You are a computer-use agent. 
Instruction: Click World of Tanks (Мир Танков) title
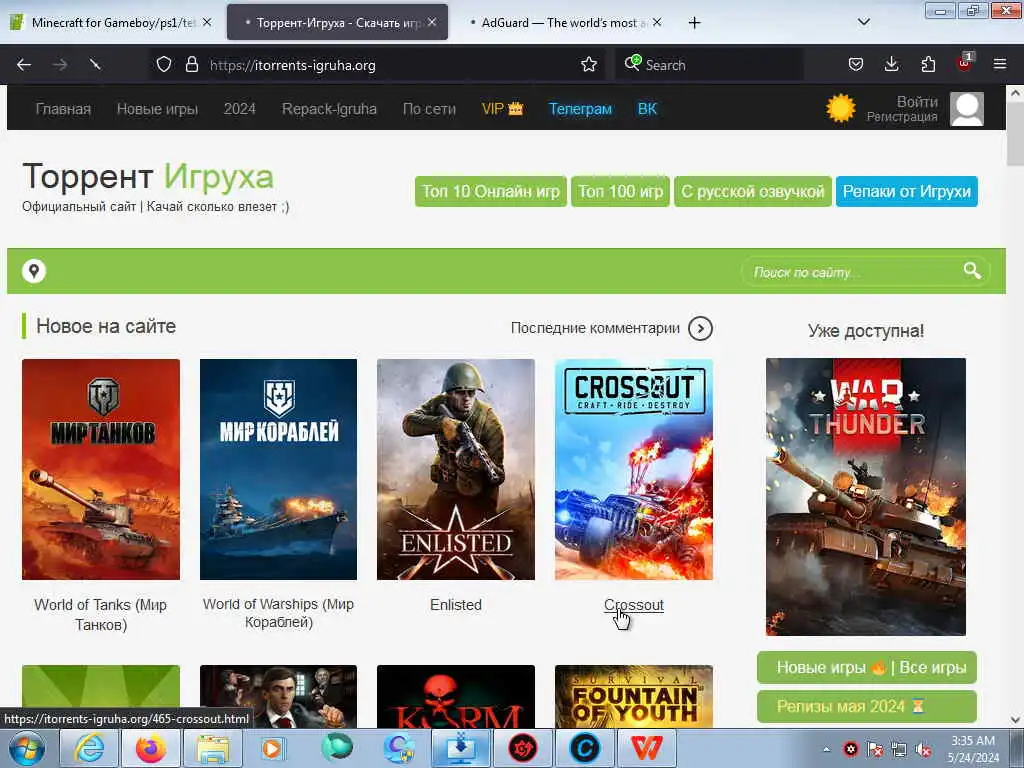pyautogui.click(x=101, y=615)
